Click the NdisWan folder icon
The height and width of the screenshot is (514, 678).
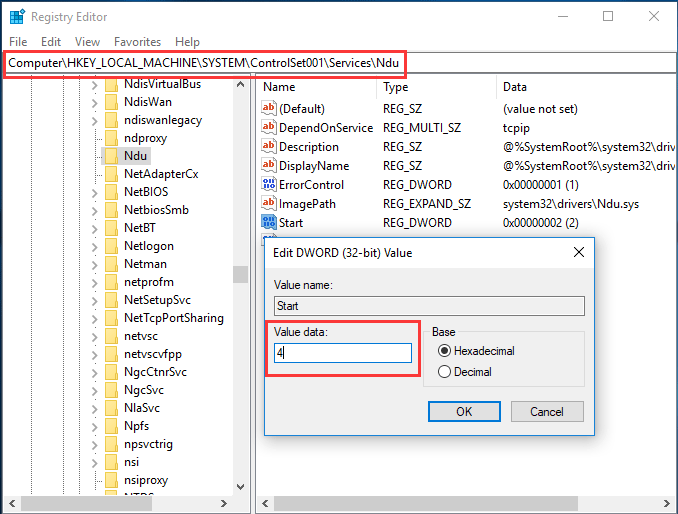[x=112, y=102]
